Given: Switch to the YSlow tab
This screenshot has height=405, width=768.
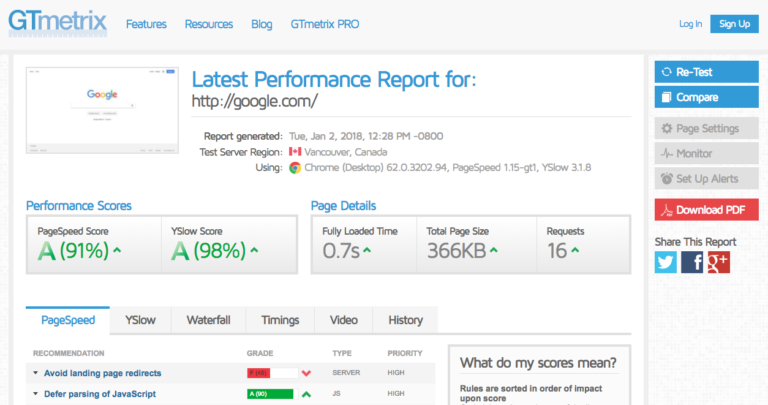Looking at the screenshot, I should click(x=140, y=320).
